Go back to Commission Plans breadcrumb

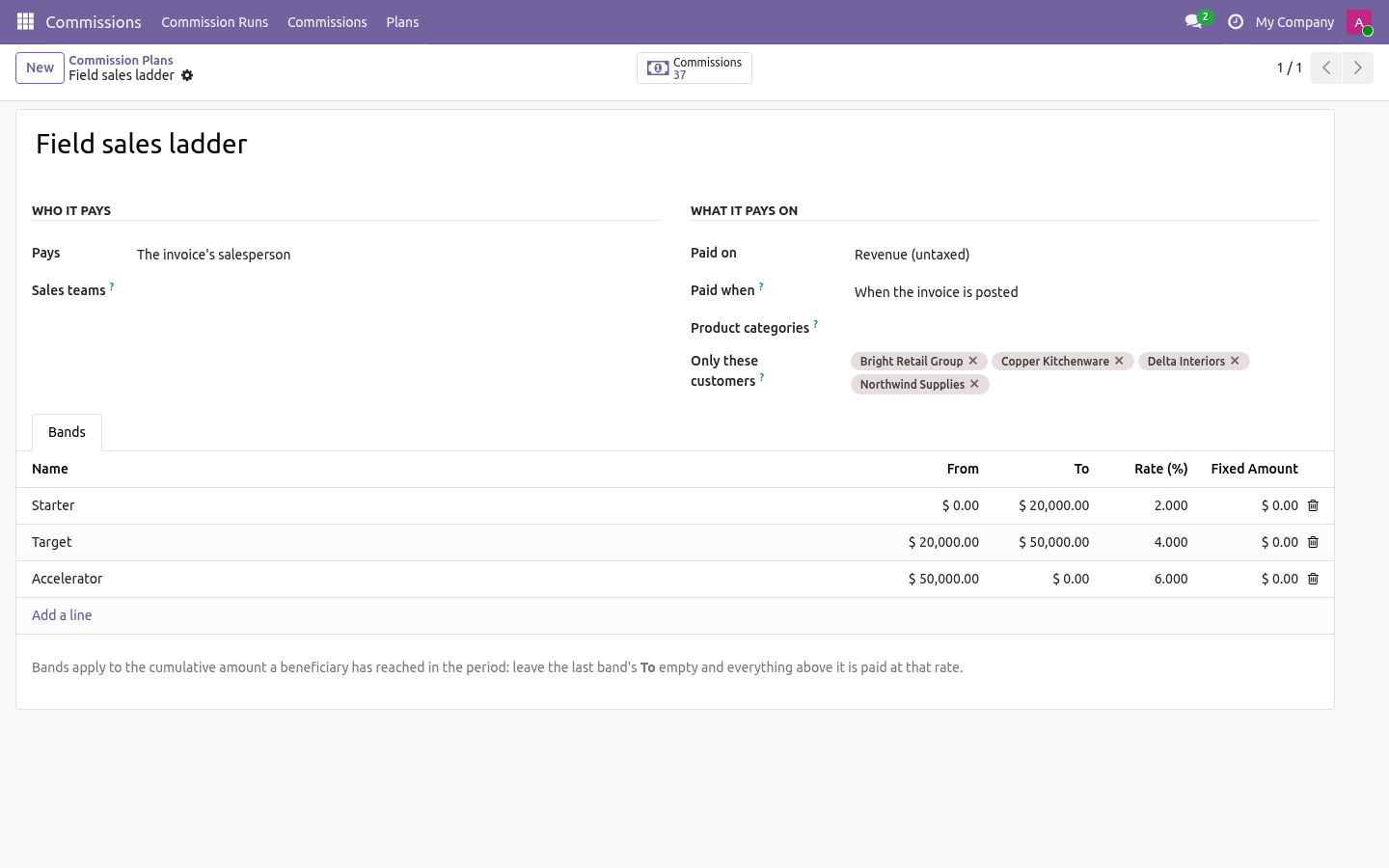click(121, 60)
